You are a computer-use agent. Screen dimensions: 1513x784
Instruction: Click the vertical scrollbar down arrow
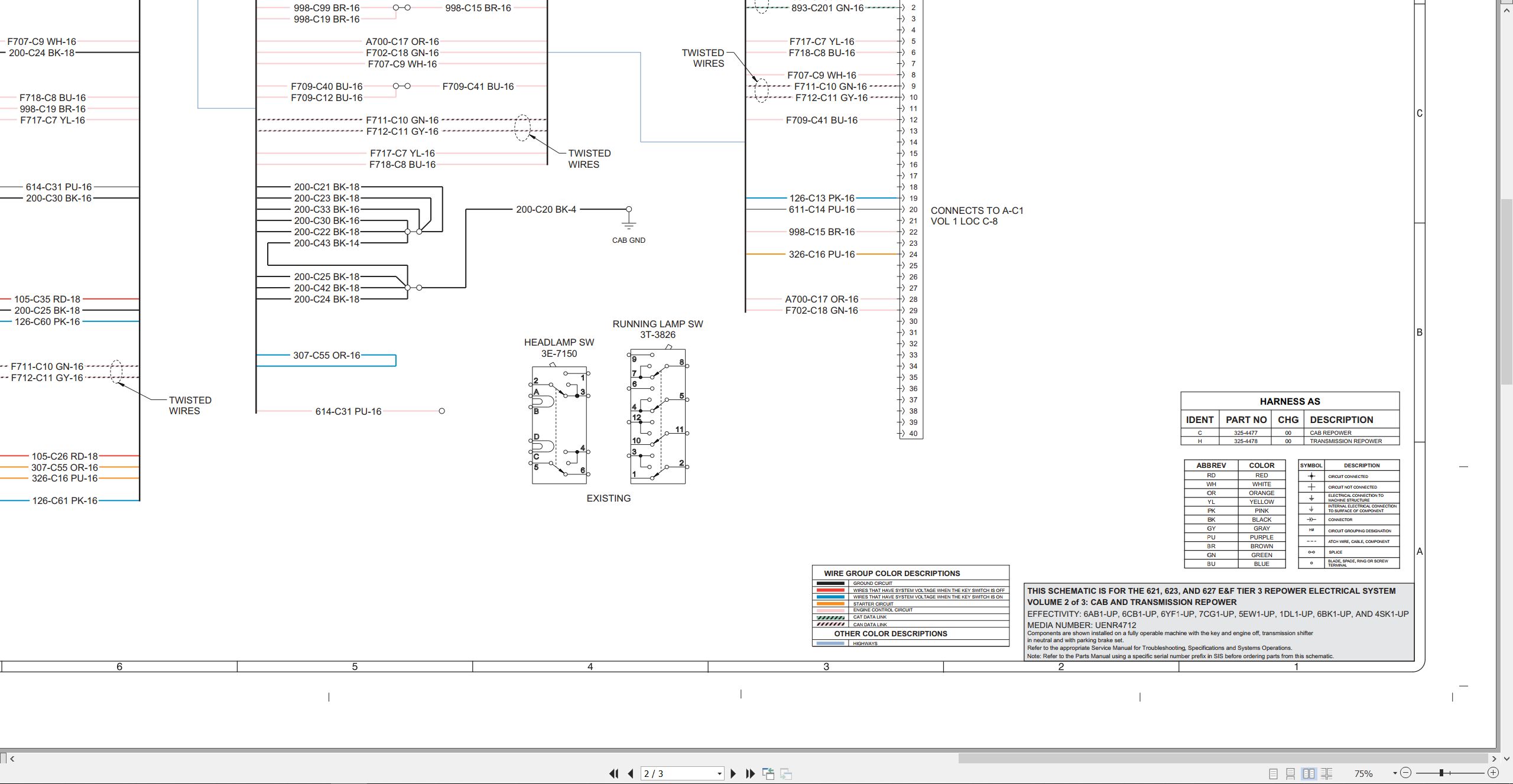click(x=1507, y=758)
